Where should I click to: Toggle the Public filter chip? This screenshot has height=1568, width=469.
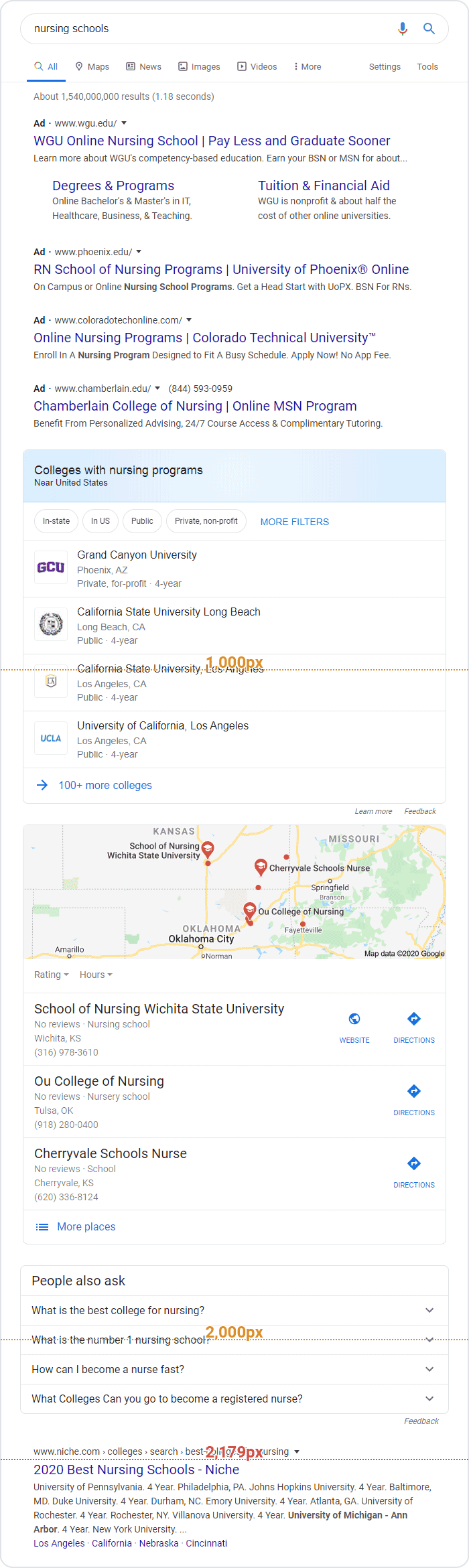[142, 521]
